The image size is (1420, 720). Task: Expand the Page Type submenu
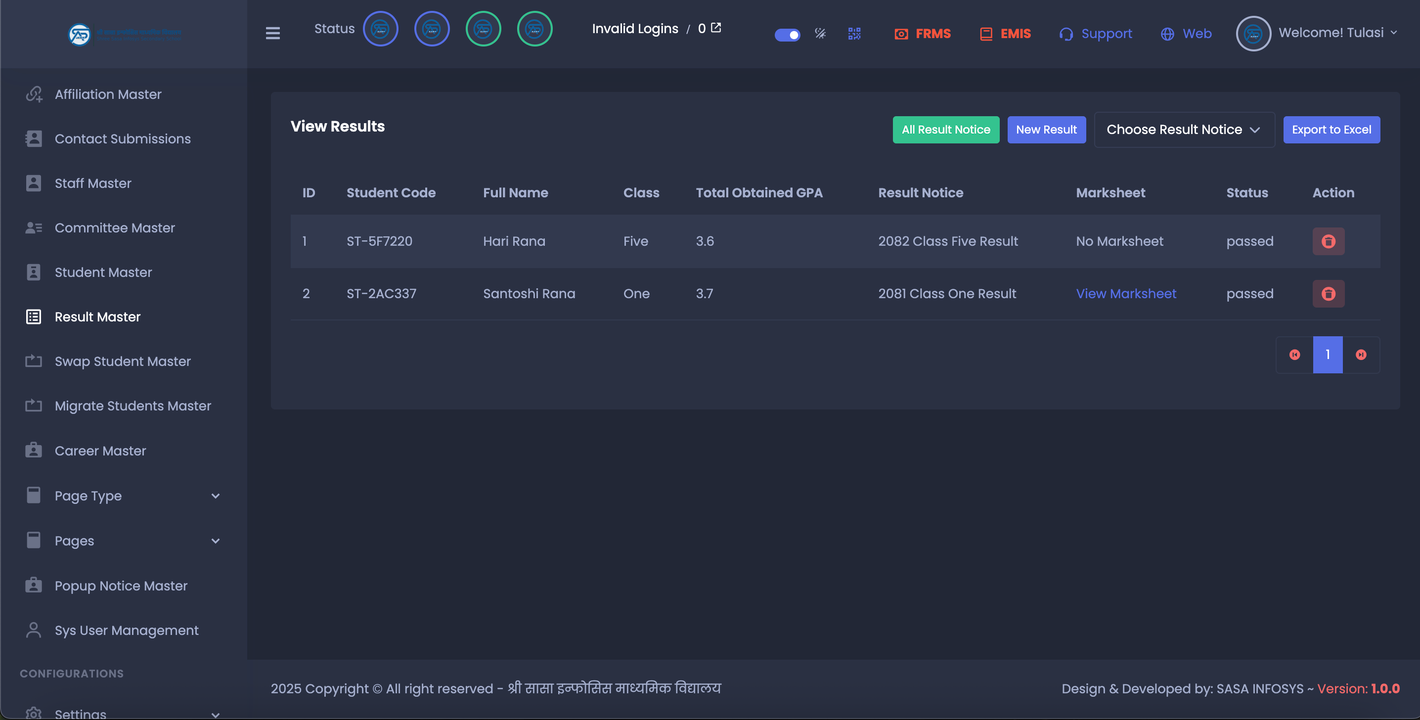(215, 496)
